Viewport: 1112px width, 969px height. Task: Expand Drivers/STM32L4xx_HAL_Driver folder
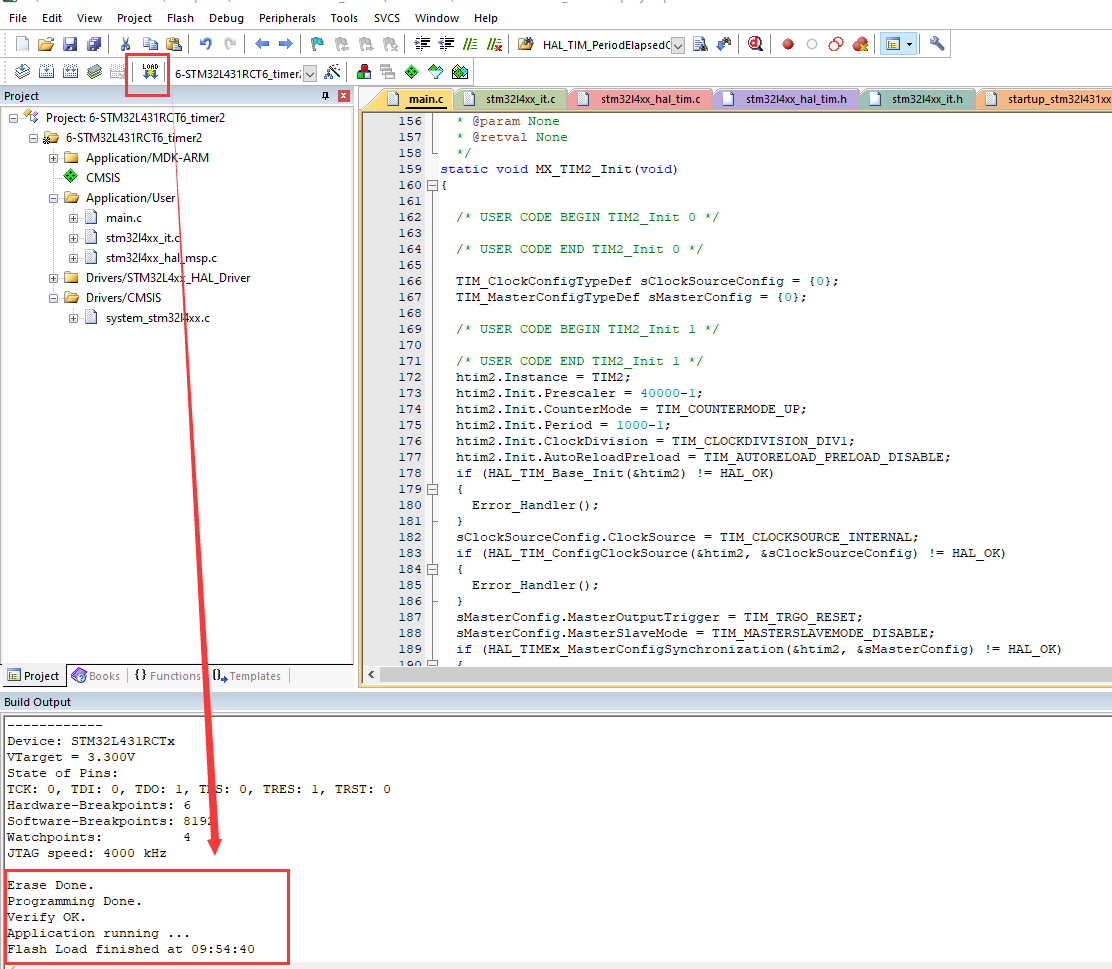tap(53, 277)
